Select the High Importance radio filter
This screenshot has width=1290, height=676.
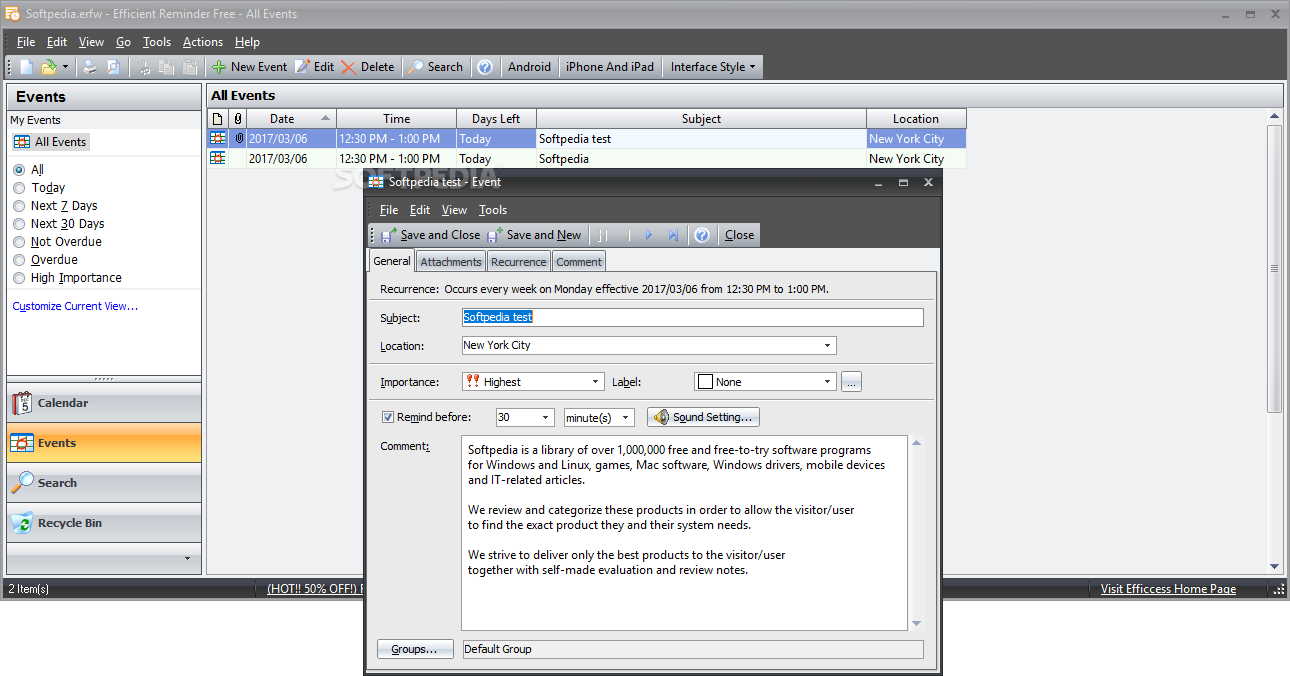[19, 278]
